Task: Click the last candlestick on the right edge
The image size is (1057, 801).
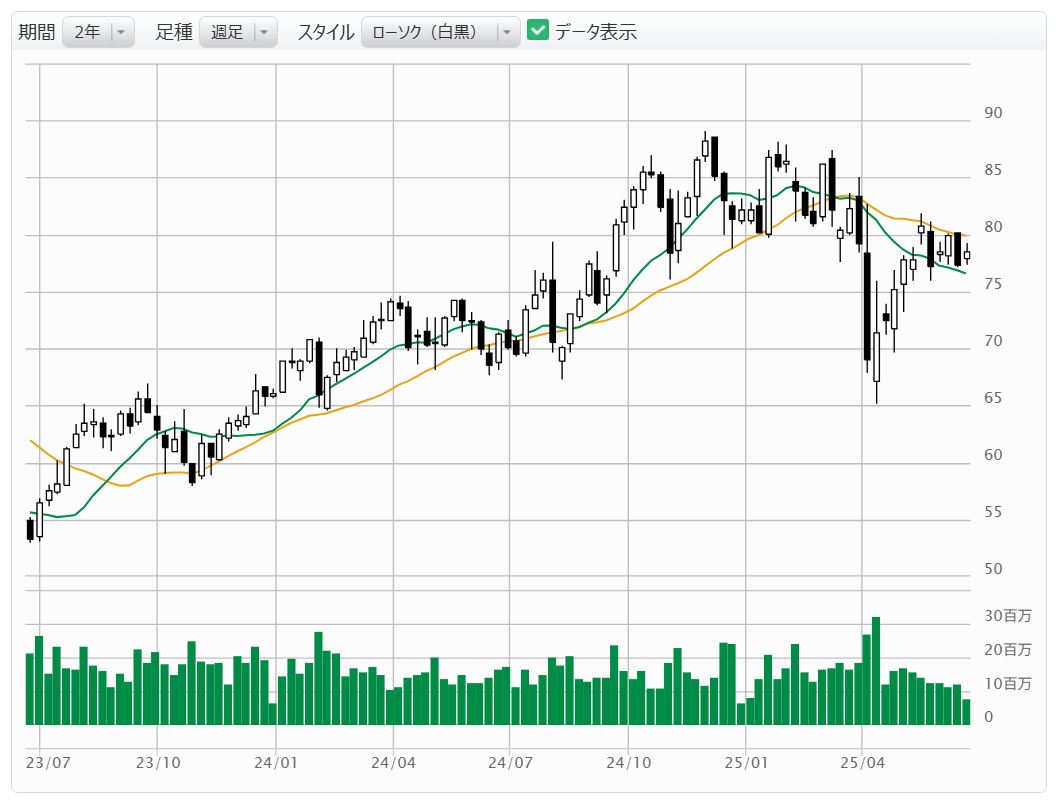Action: point(966,255)
